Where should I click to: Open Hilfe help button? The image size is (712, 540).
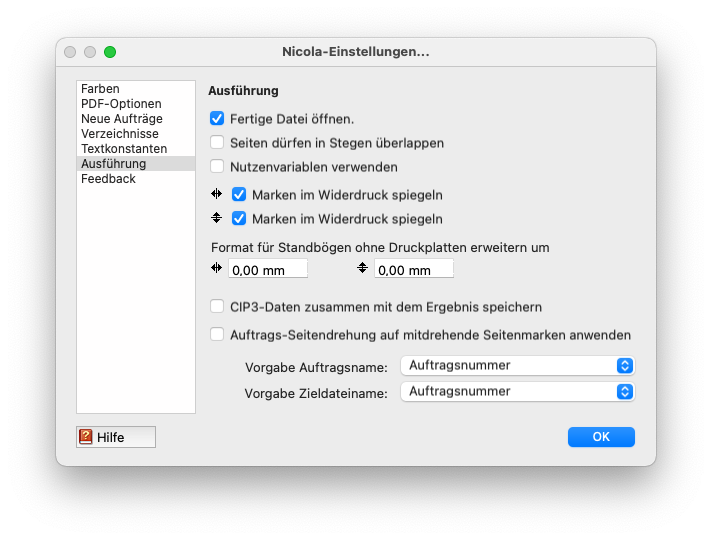(116, 437)
